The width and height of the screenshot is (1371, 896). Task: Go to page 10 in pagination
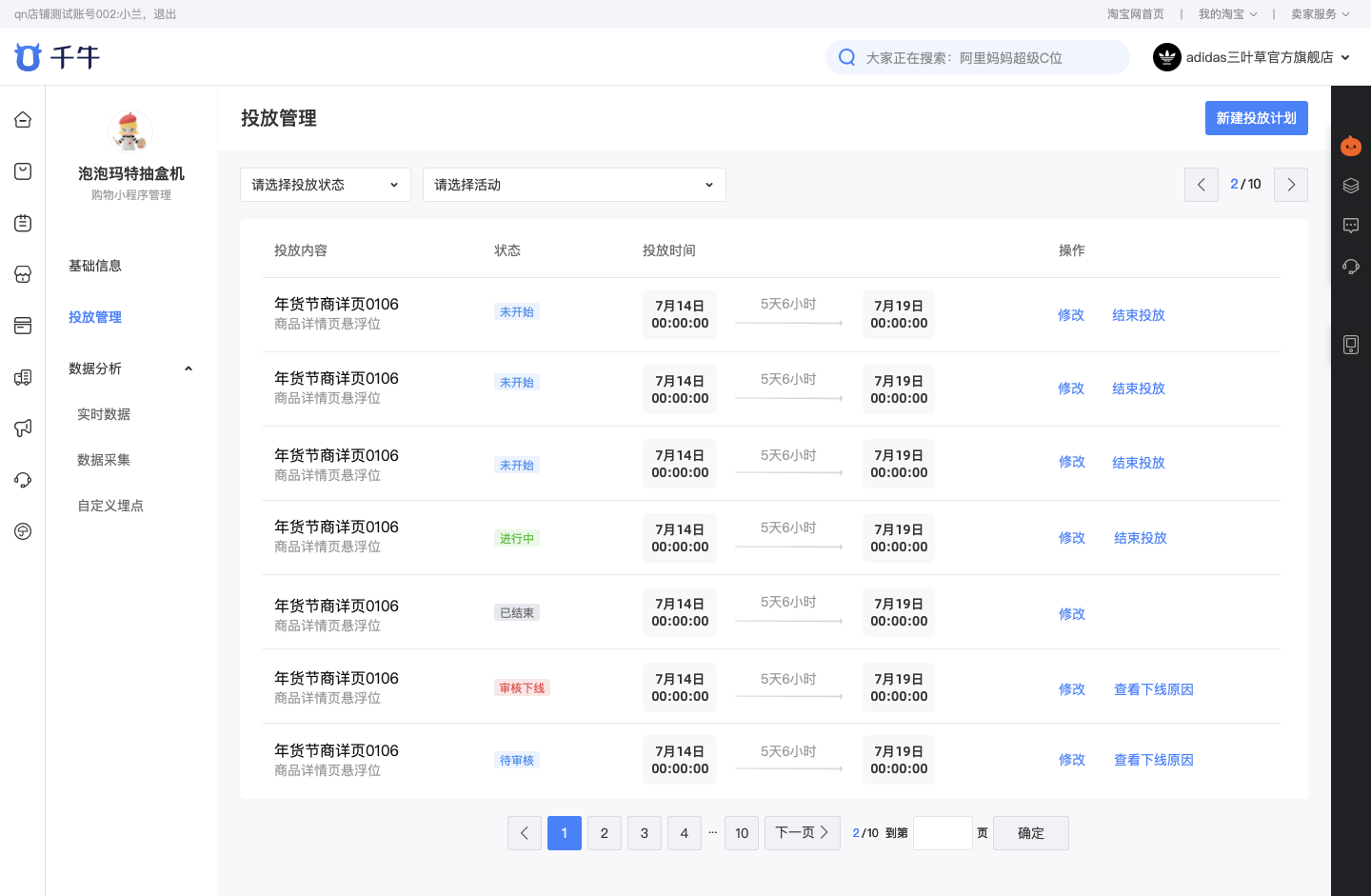742,833
